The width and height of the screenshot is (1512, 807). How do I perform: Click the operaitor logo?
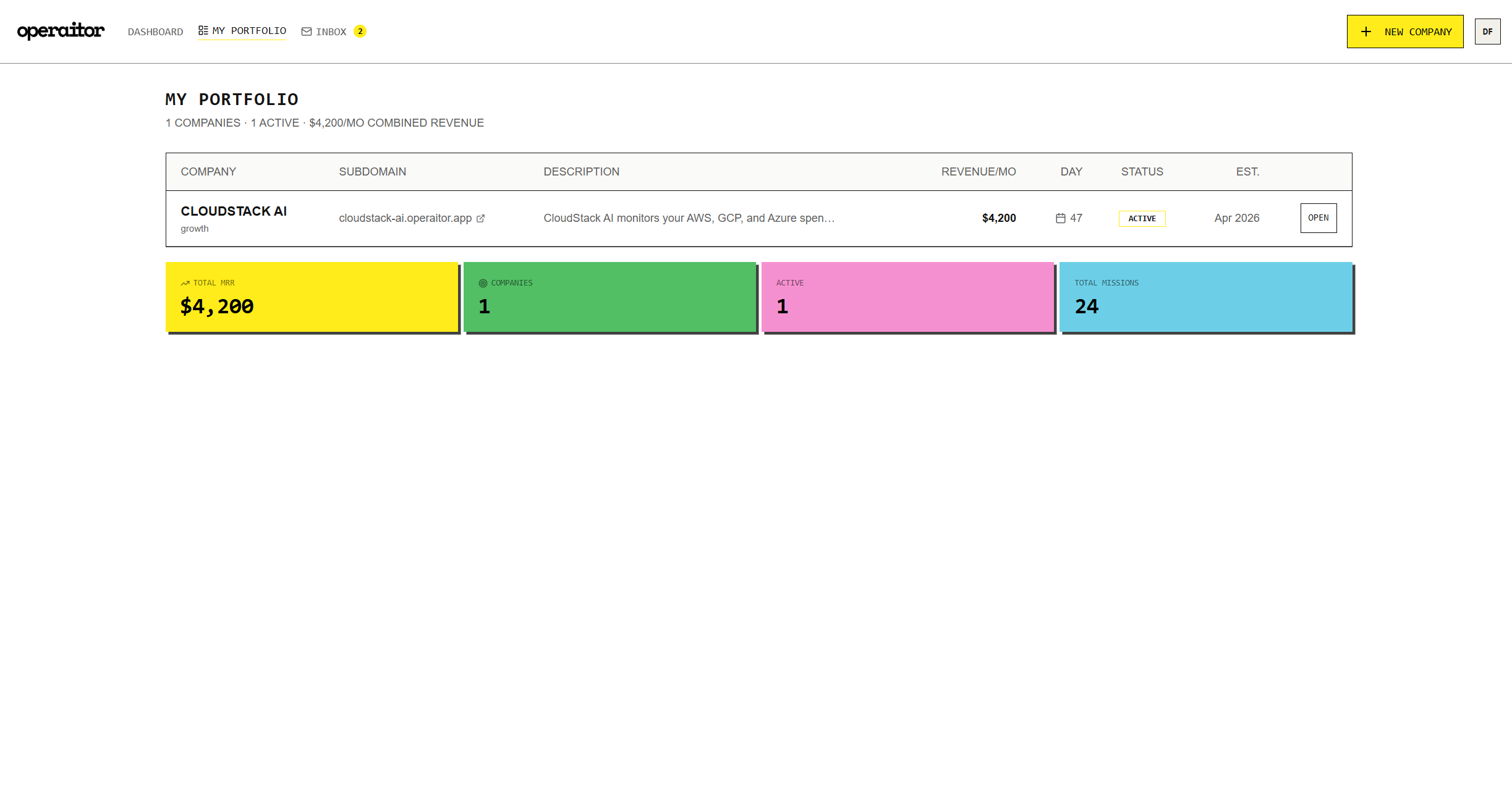click(x=61, y=31)
